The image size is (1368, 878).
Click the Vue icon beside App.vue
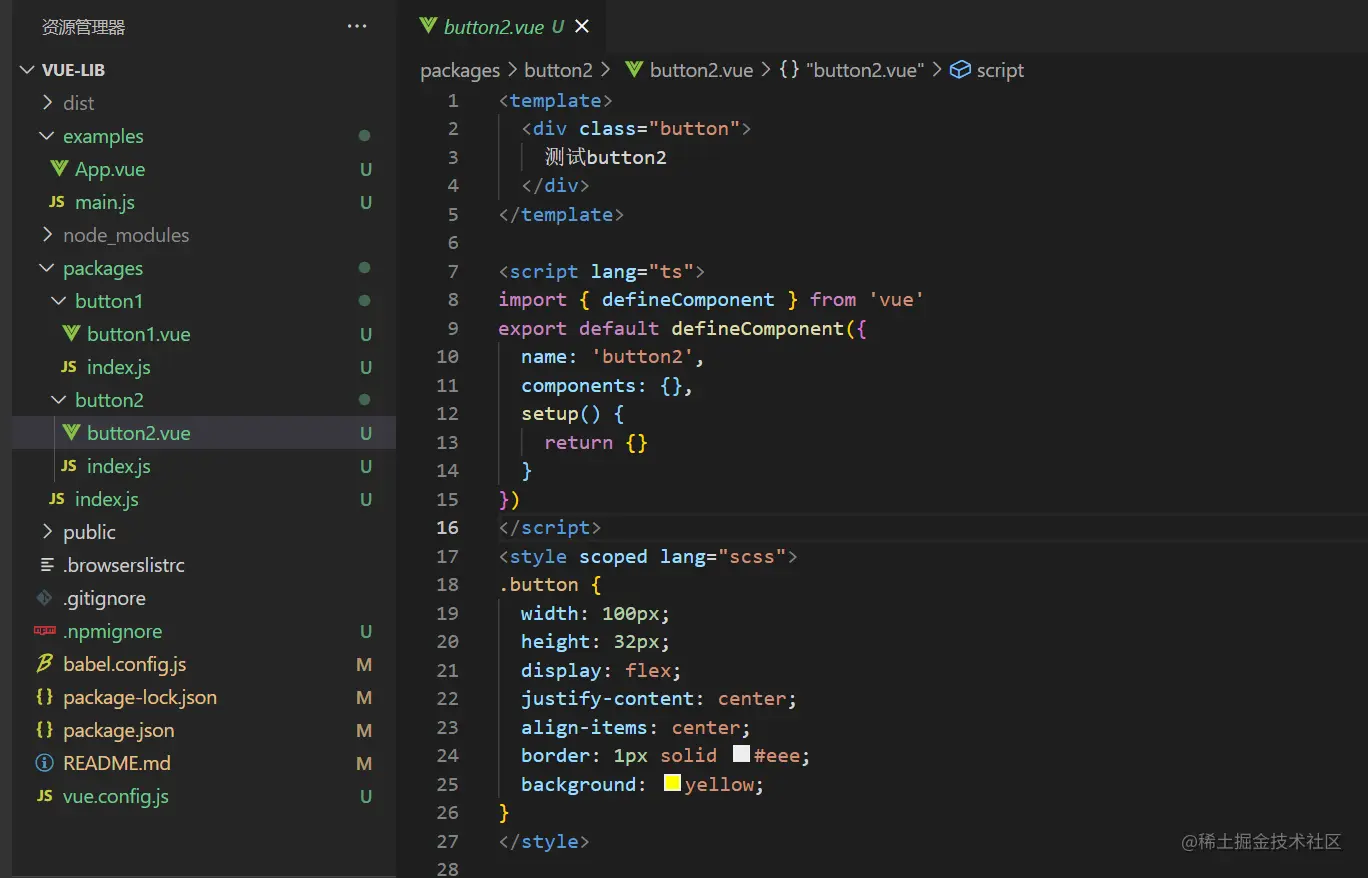[59, 169]
